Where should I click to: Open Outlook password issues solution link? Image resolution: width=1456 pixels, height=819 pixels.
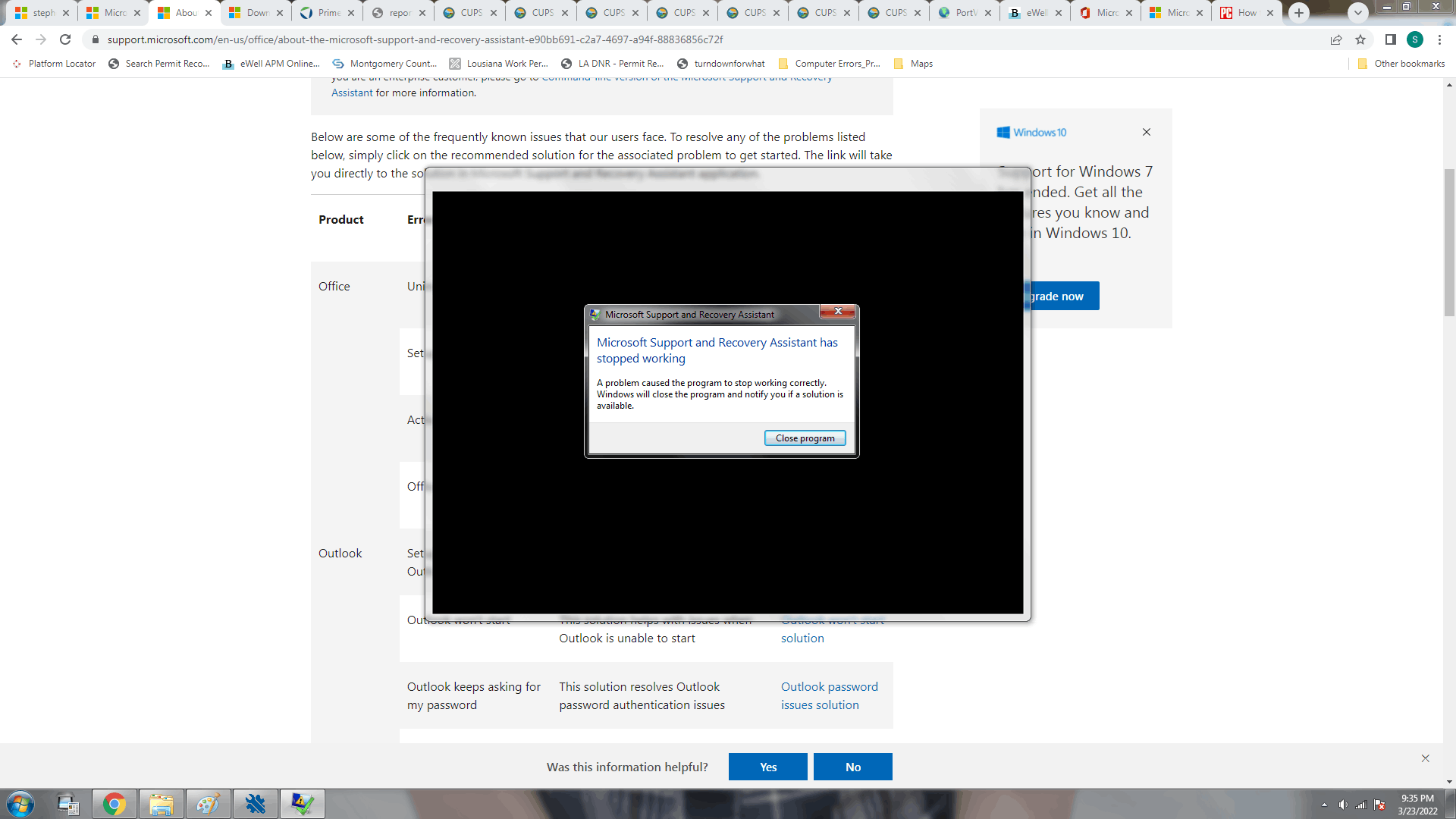[x=830, y=695]
